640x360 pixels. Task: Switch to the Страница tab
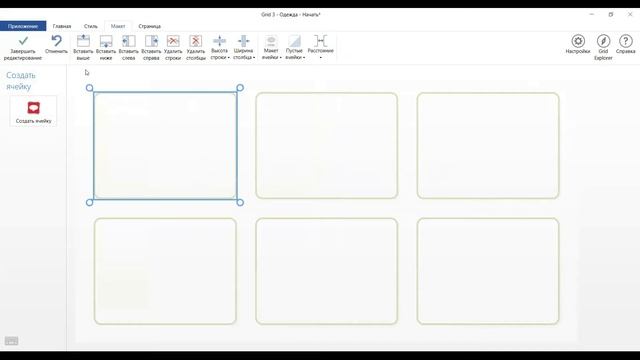point(149,26)
